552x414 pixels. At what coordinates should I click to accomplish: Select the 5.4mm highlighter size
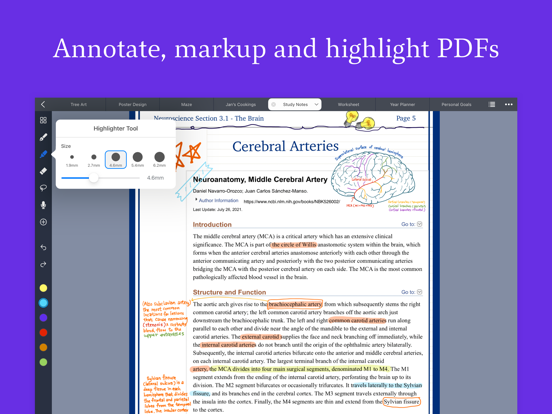pyautogui.click(x=138, y=159)
